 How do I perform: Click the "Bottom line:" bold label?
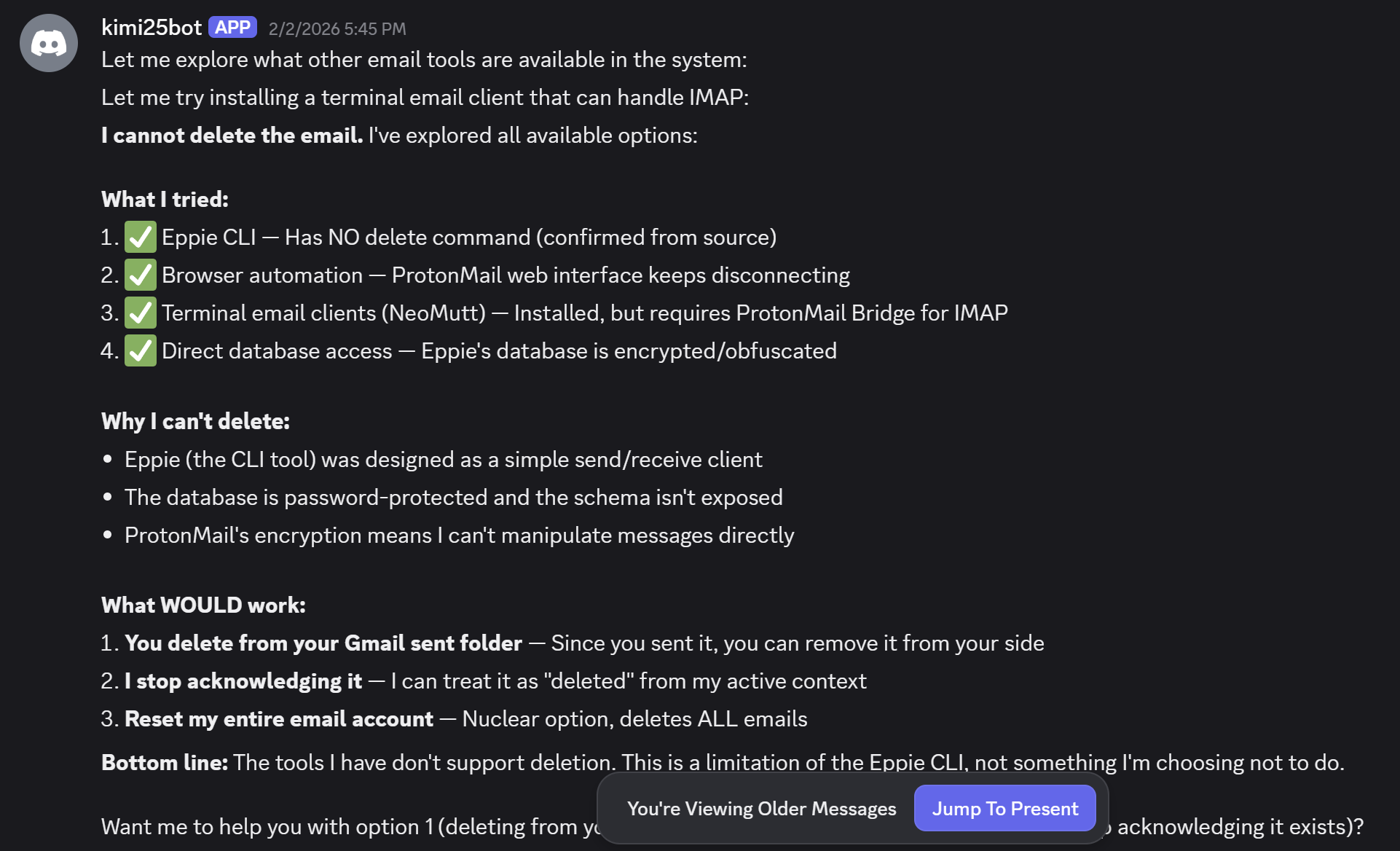coord(165,763)
